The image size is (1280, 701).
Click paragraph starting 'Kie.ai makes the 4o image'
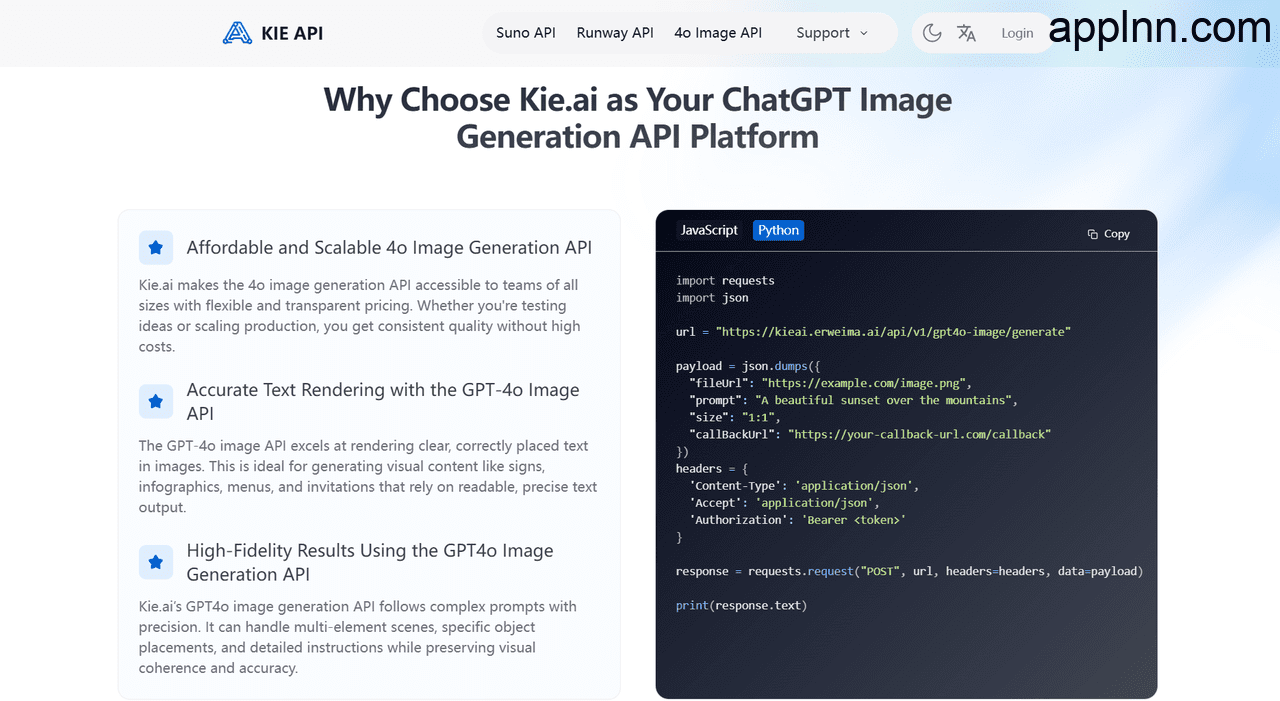[360, 316]
